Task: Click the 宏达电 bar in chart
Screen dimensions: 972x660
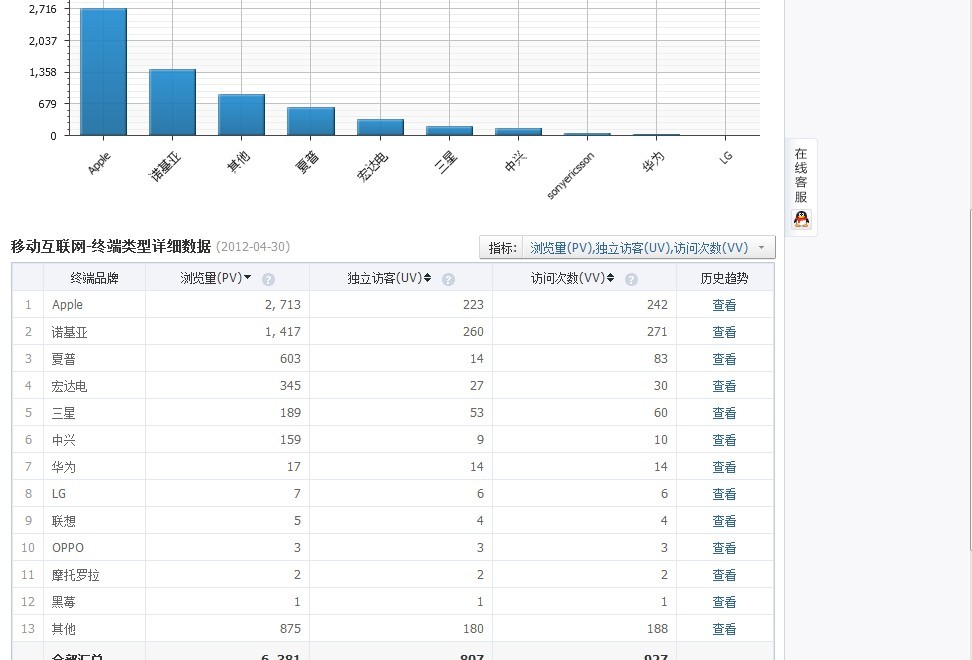Action: pyautogui.click(x=380, y=127)
